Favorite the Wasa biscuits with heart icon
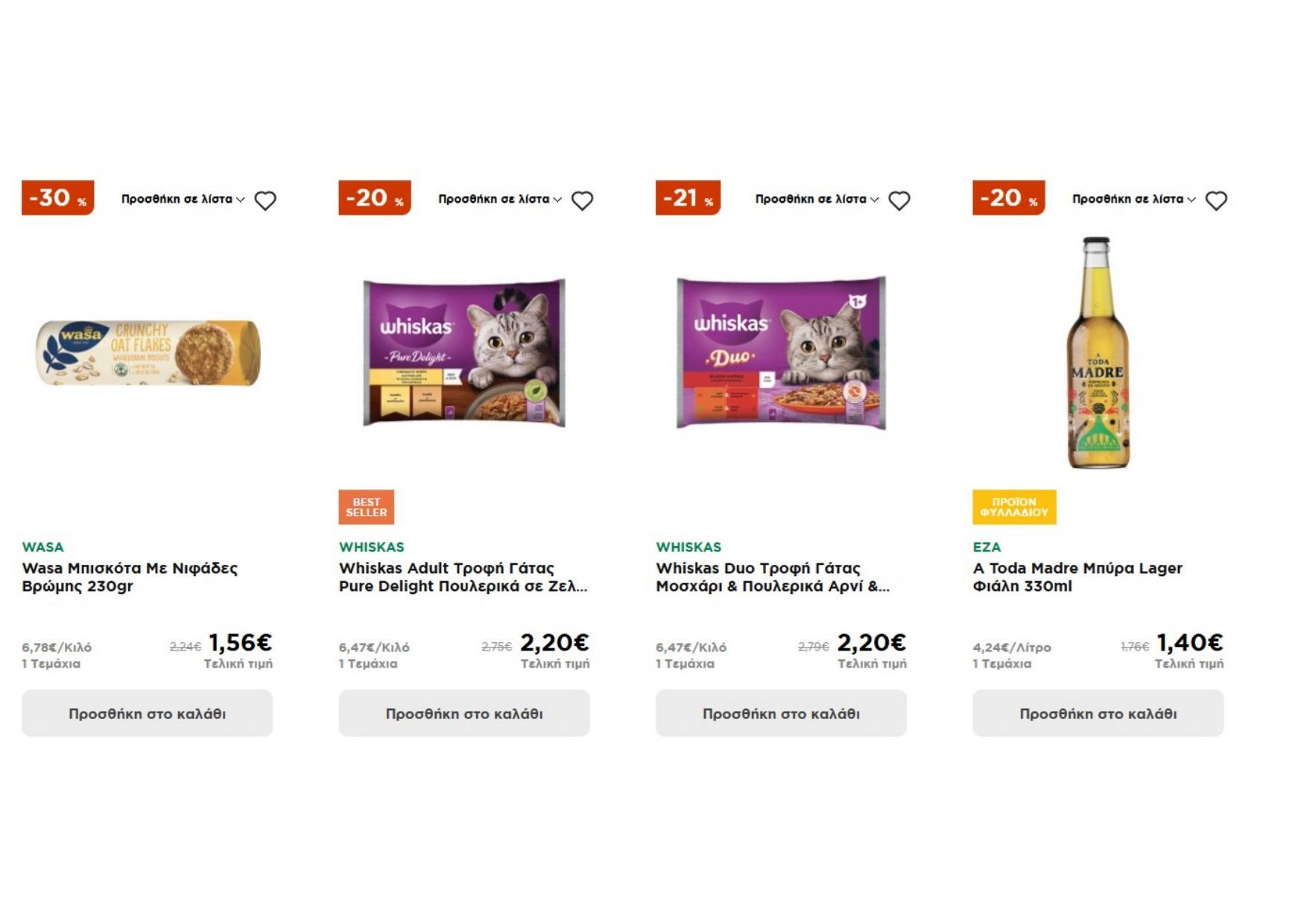This screenshot has height=924, width=1307. [265, 200]
